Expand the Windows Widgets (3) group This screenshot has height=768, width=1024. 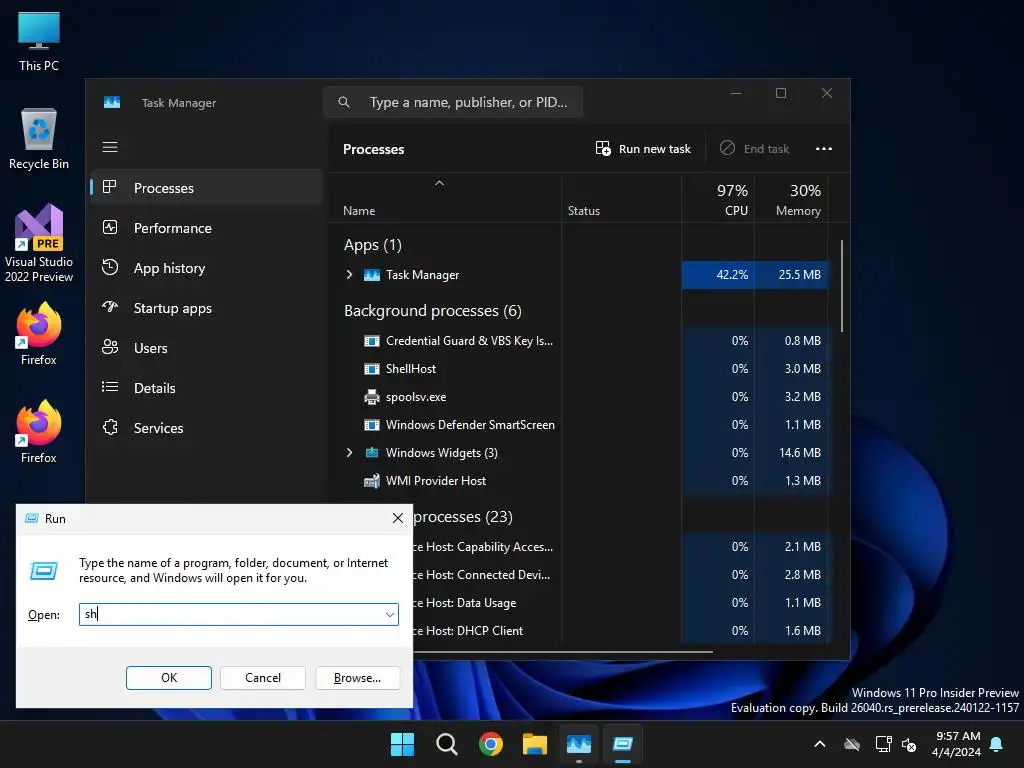[349, 453]
